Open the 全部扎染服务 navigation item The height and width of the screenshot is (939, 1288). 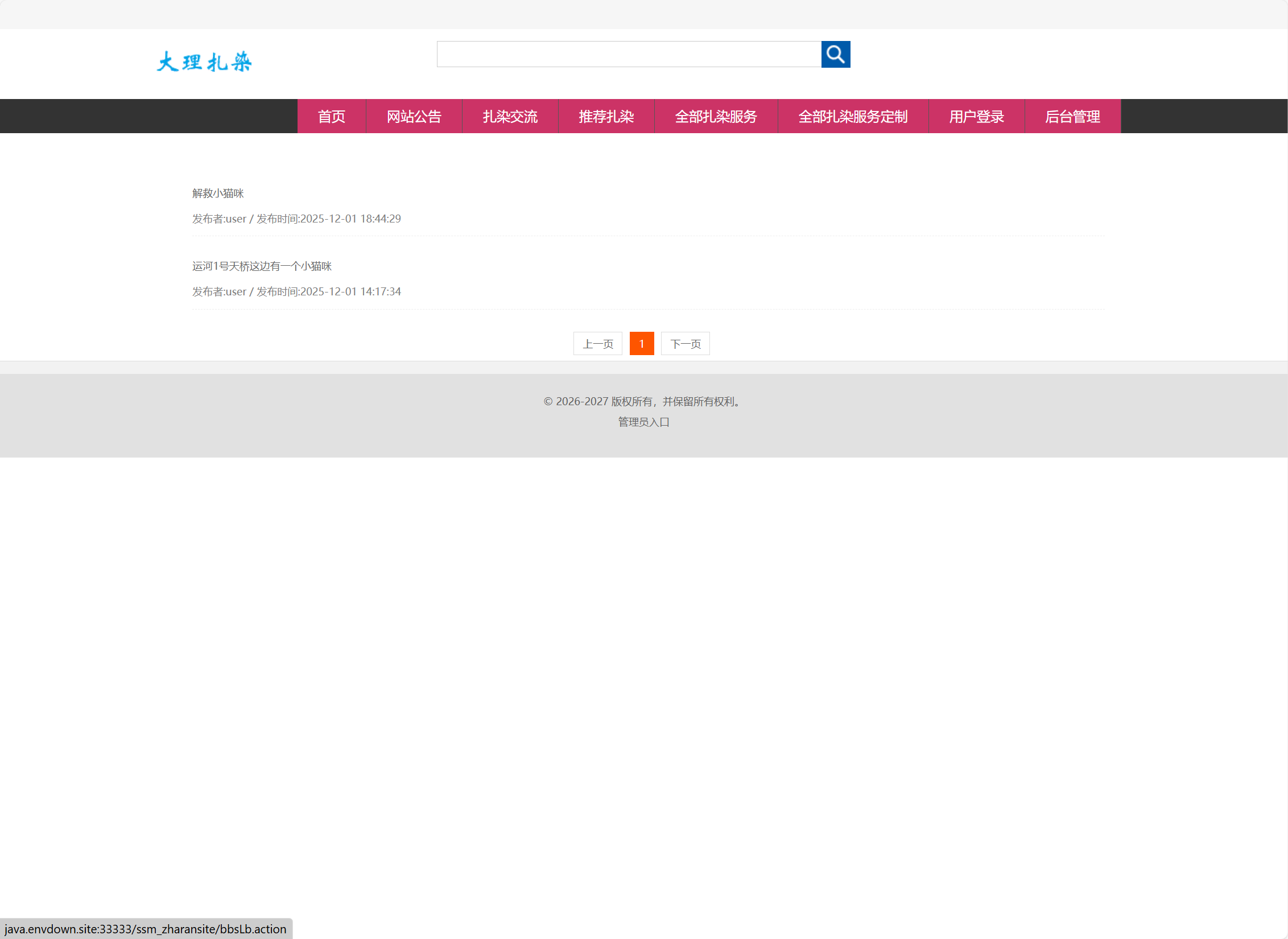pos(716,117)
